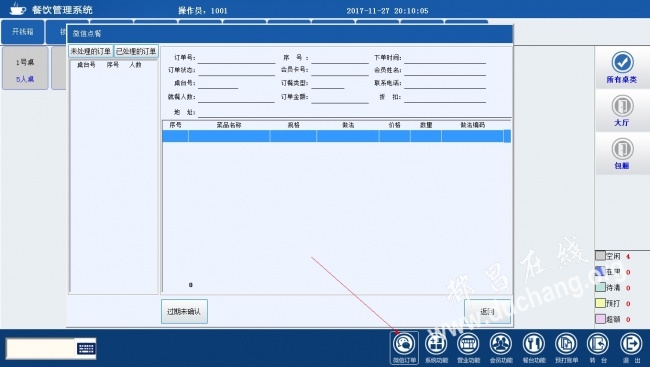
Task: Open the 营业功能 business functions icon
Action: (468, 348)
